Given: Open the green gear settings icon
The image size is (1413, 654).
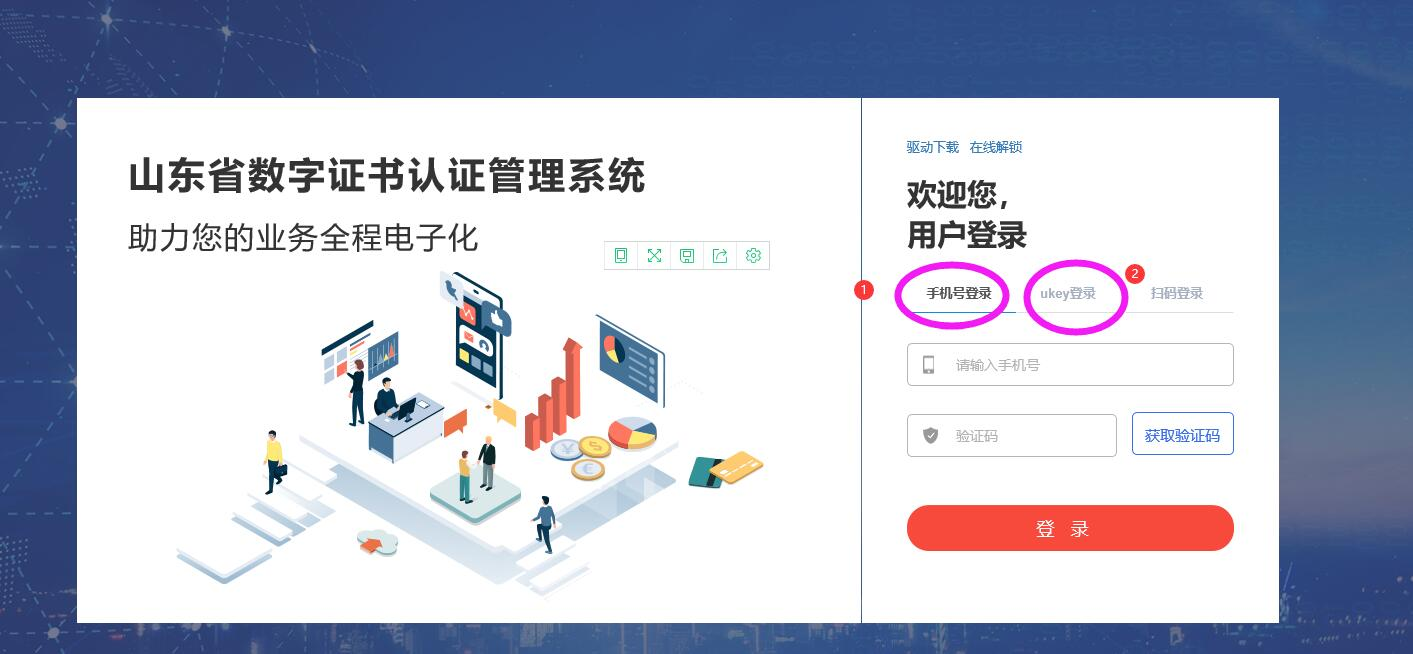Looking at the screenshot, I should click(x=753, y=256).
